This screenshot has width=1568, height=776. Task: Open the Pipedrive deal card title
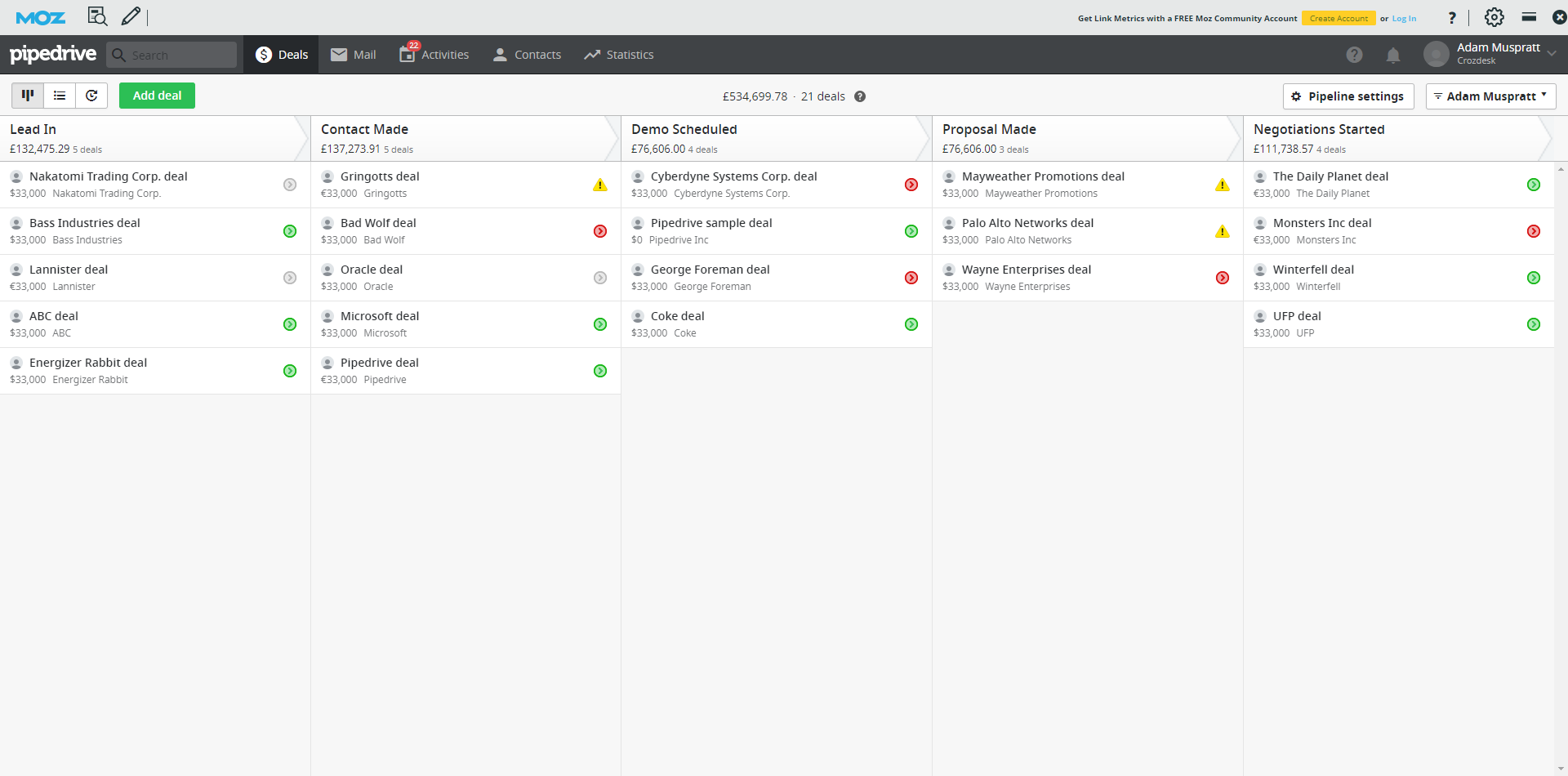[379, 363]
